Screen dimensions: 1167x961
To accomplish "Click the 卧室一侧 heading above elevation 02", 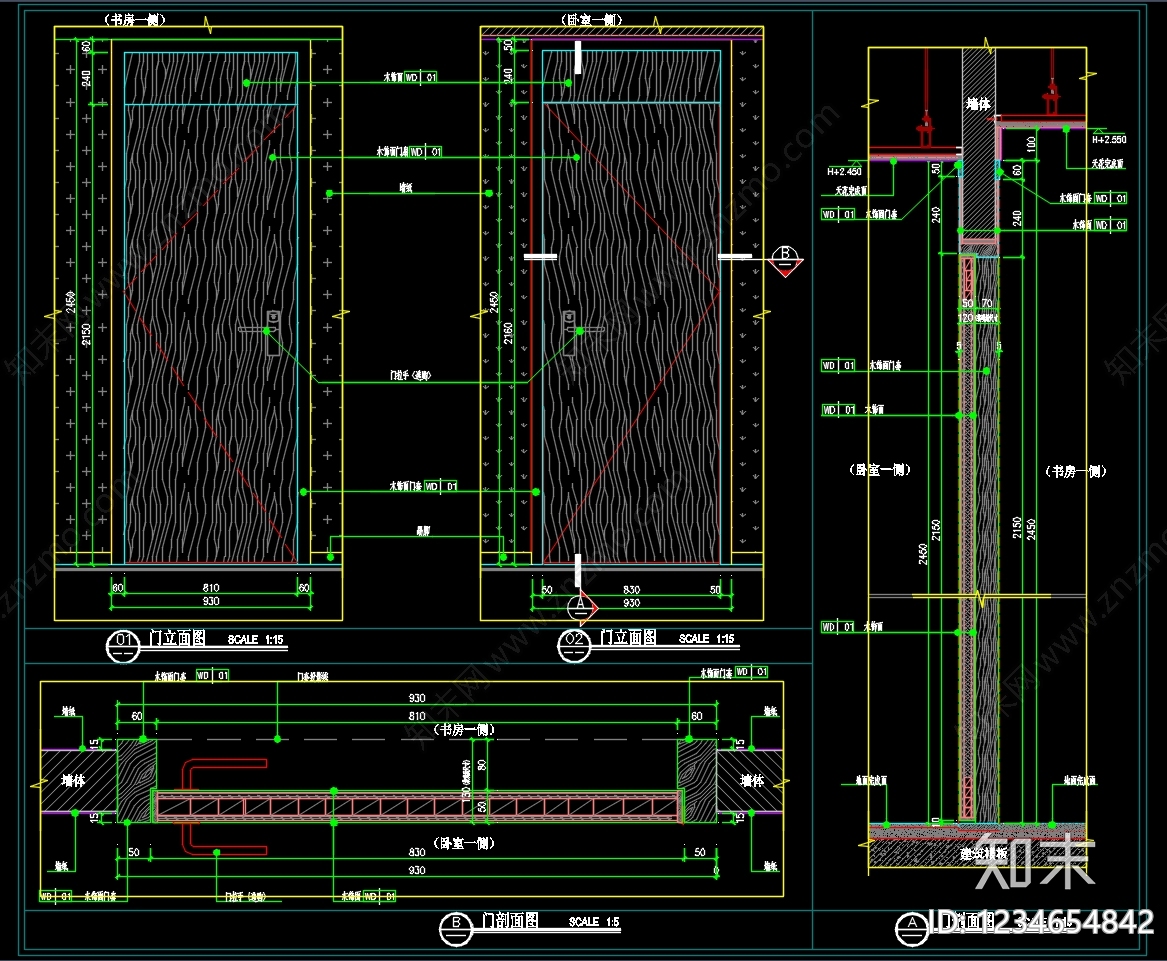I will (x=591, y=20).
